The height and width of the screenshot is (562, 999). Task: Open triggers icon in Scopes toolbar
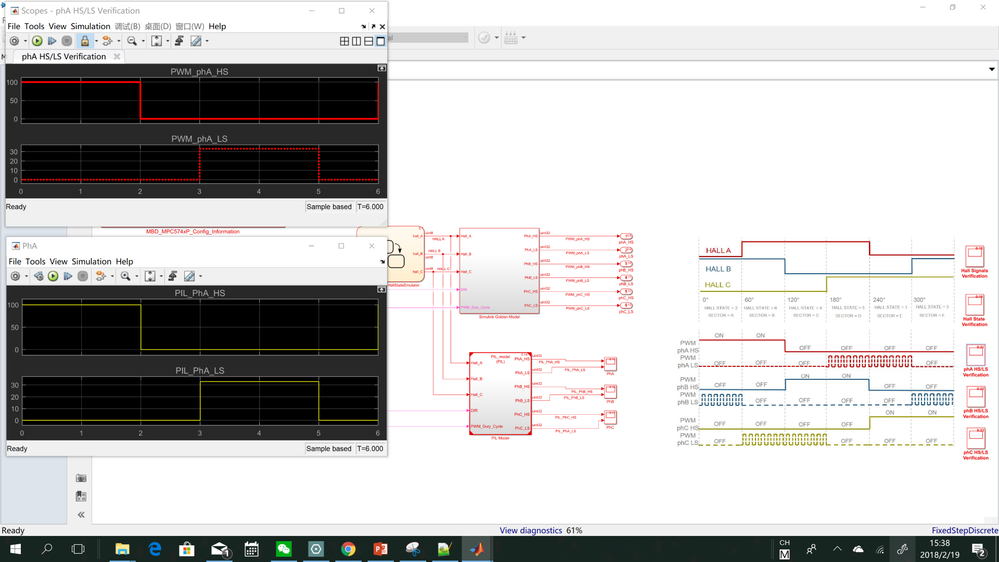tap(180, 41)
